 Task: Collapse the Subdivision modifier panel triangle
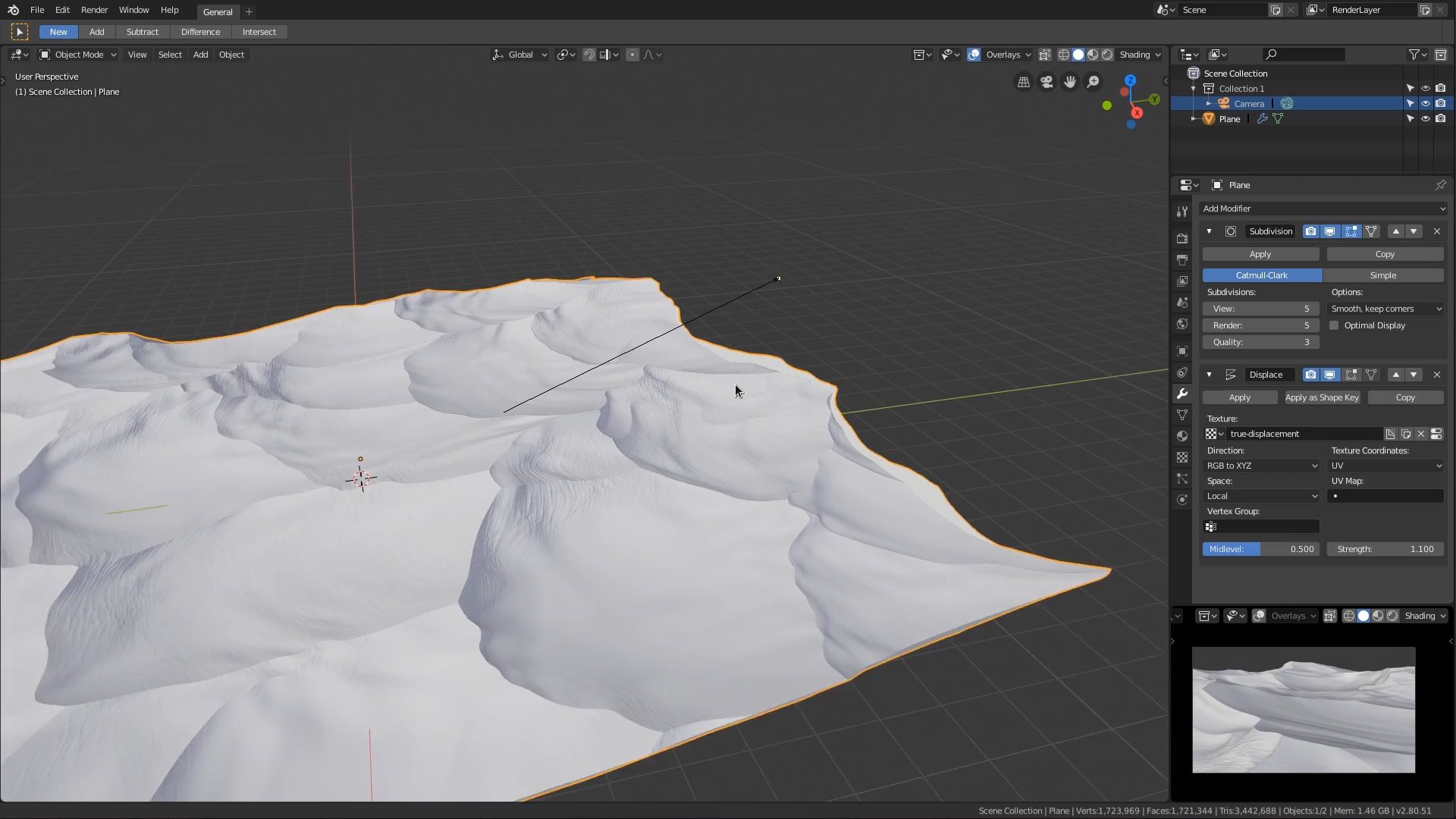[1209, 231]
